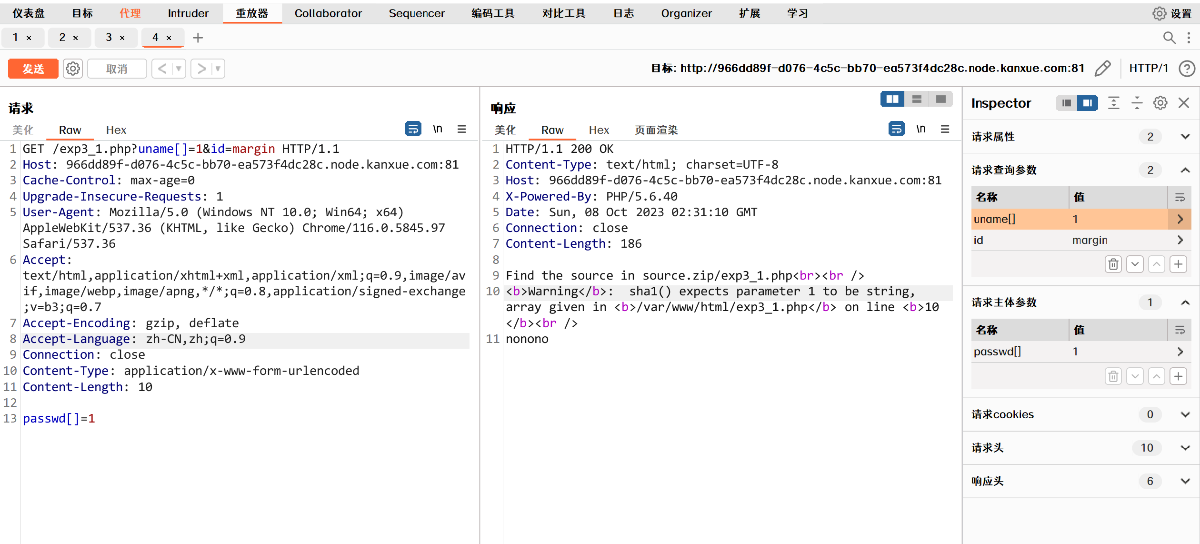Switch to Intruder tab
Viewport: 1200px width, 544px height.
point(188,13)
